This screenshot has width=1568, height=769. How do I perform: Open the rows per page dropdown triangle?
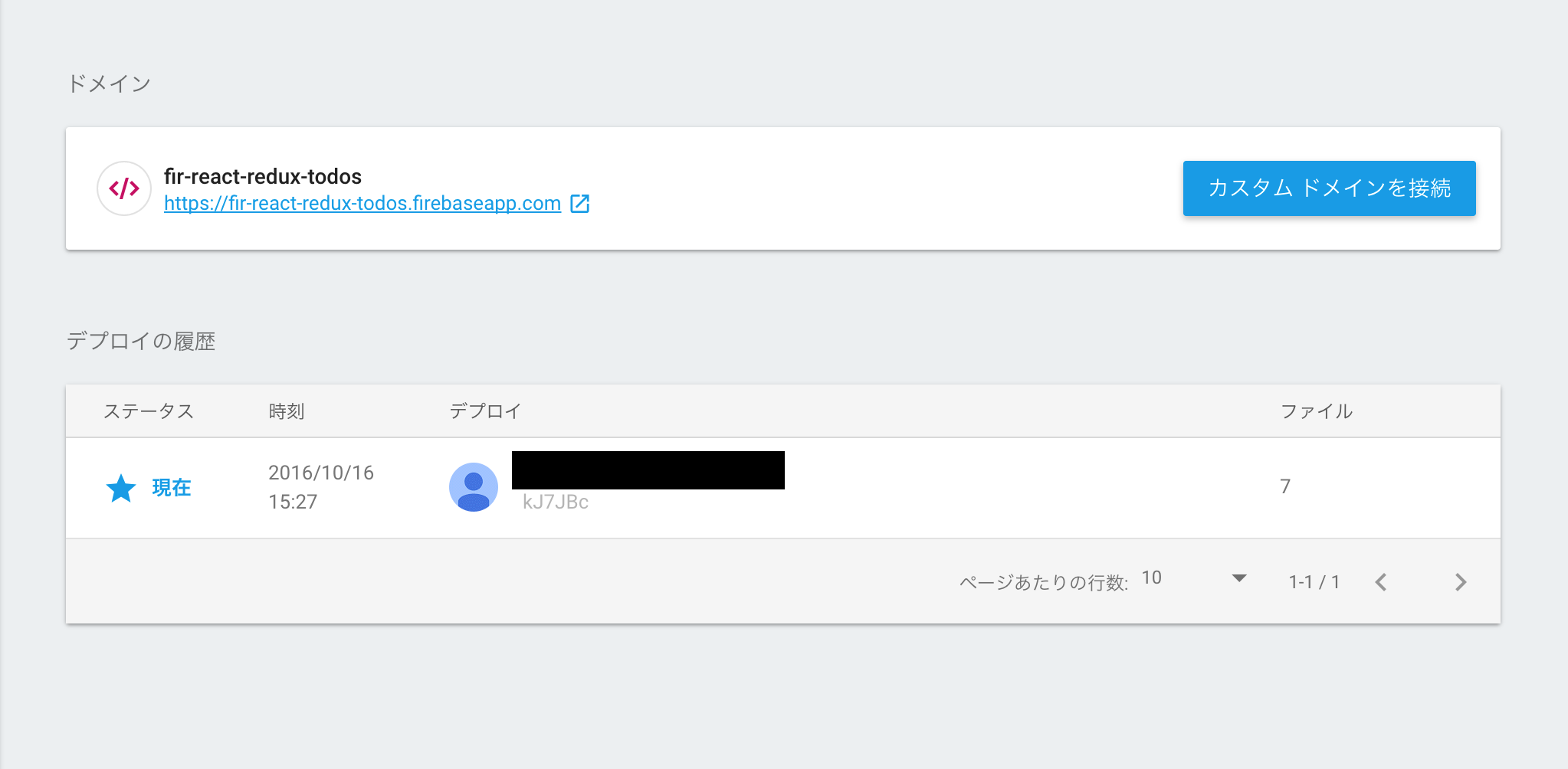click(1238, 579)
